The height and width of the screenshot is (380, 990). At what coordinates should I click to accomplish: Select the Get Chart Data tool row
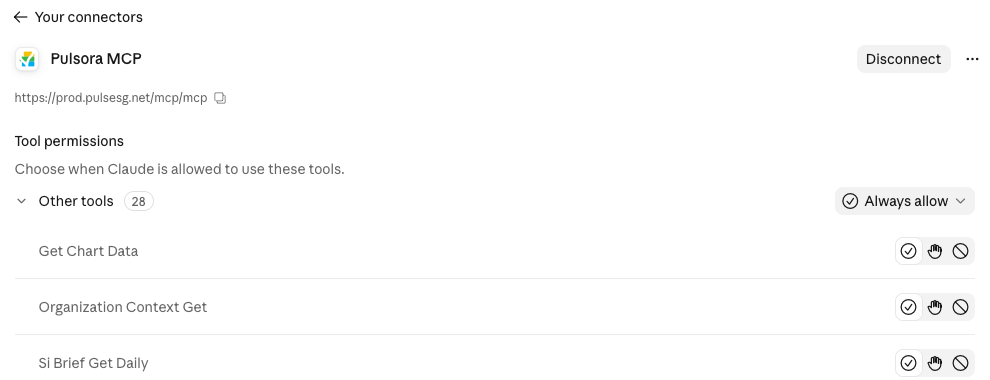[495, 251]
